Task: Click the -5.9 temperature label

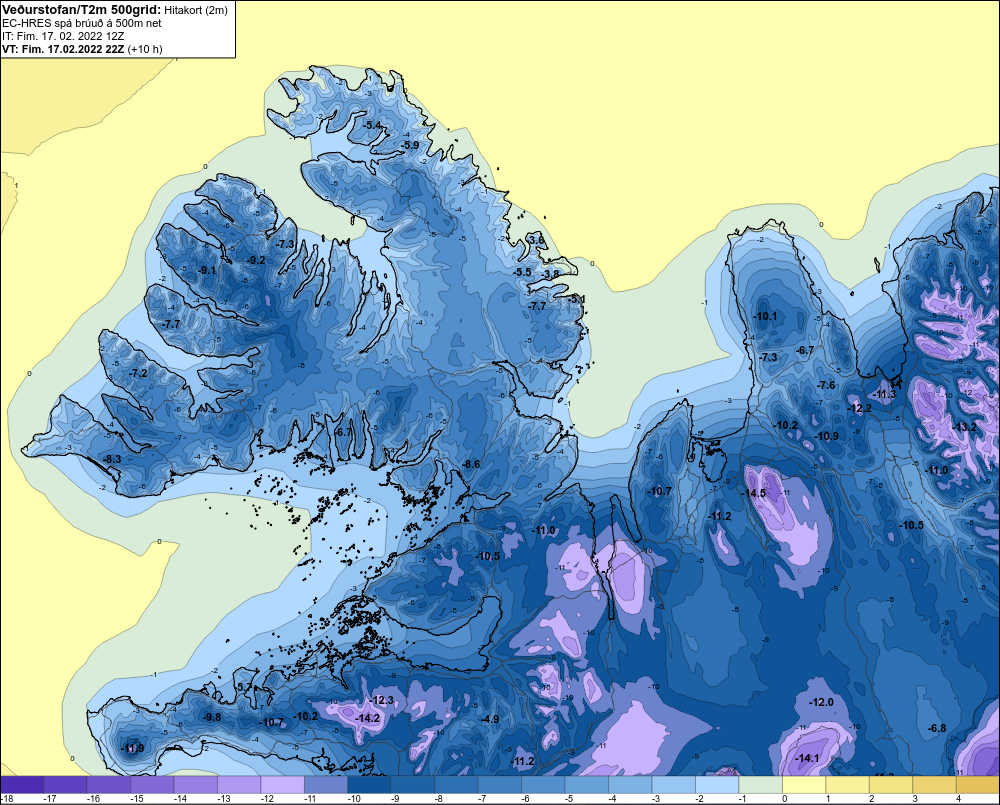Action: click(x=410, y=145)
